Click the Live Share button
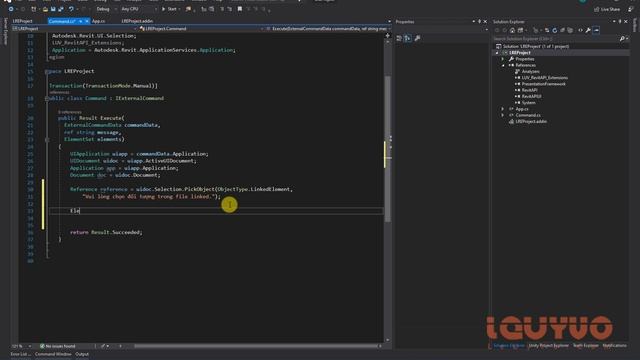 click(x=607, y=9)
